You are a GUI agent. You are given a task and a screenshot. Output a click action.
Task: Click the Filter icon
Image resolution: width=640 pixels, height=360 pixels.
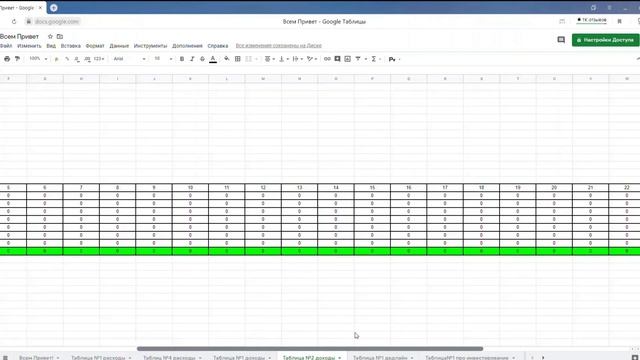click(x=358, y=59)
